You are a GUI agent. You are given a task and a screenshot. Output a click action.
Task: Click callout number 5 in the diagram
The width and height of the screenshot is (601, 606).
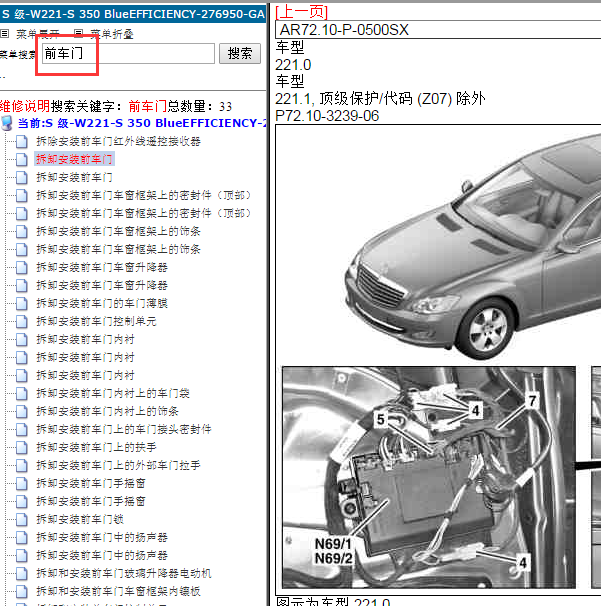tap(381, 419)
